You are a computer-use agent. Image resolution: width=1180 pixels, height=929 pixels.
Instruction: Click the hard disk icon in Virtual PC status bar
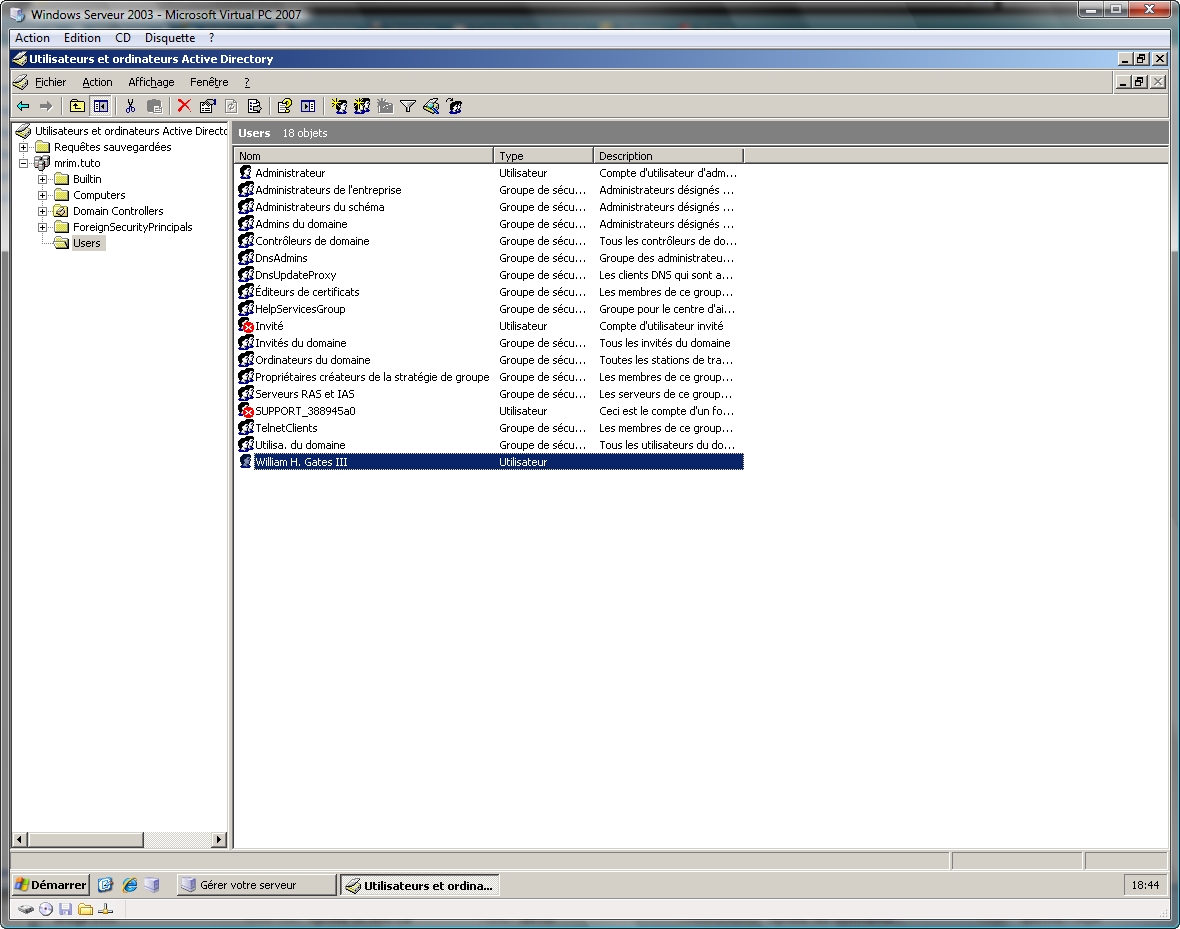(26, 909)
